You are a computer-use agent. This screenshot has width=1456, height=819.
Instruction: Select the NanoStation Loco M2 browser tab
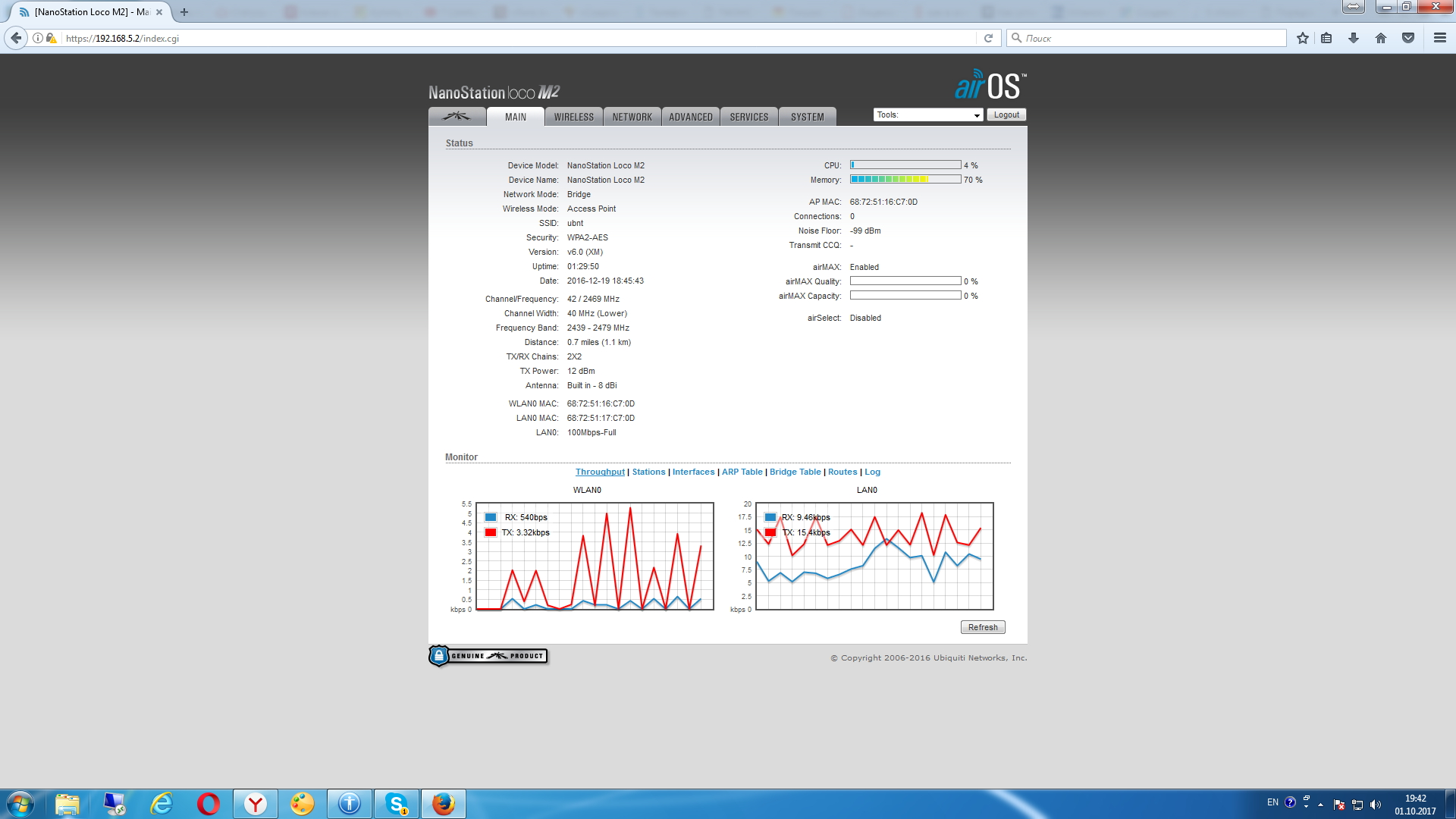pos(91,12)
